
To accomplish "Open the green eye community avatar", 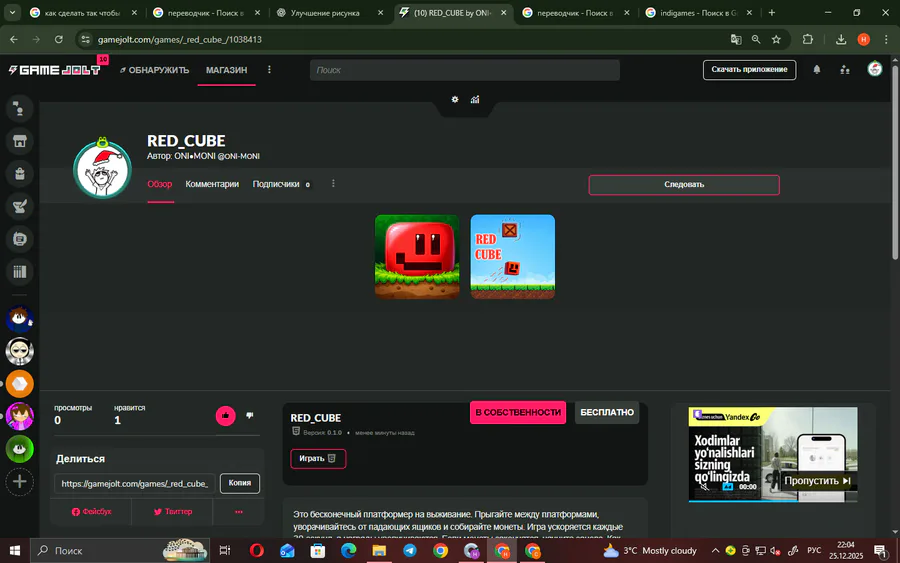I will [x=20, y=449].
